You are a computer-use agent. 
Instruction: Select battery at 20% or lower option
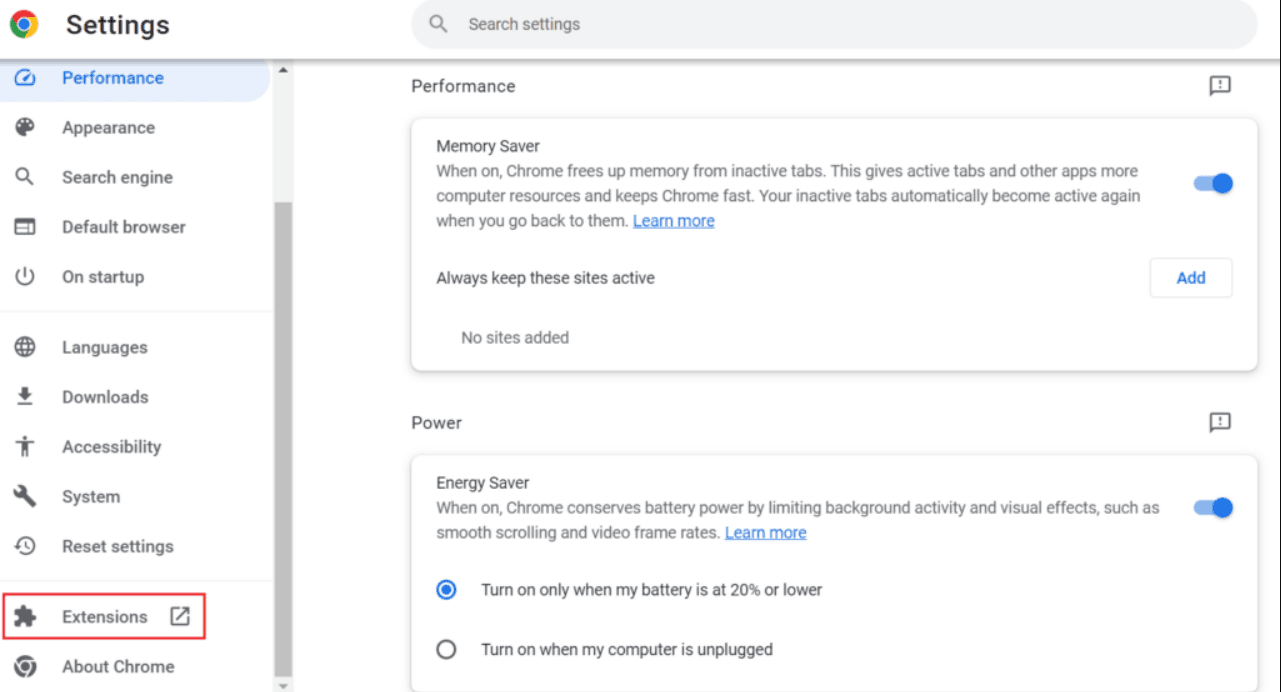point(447,590)
